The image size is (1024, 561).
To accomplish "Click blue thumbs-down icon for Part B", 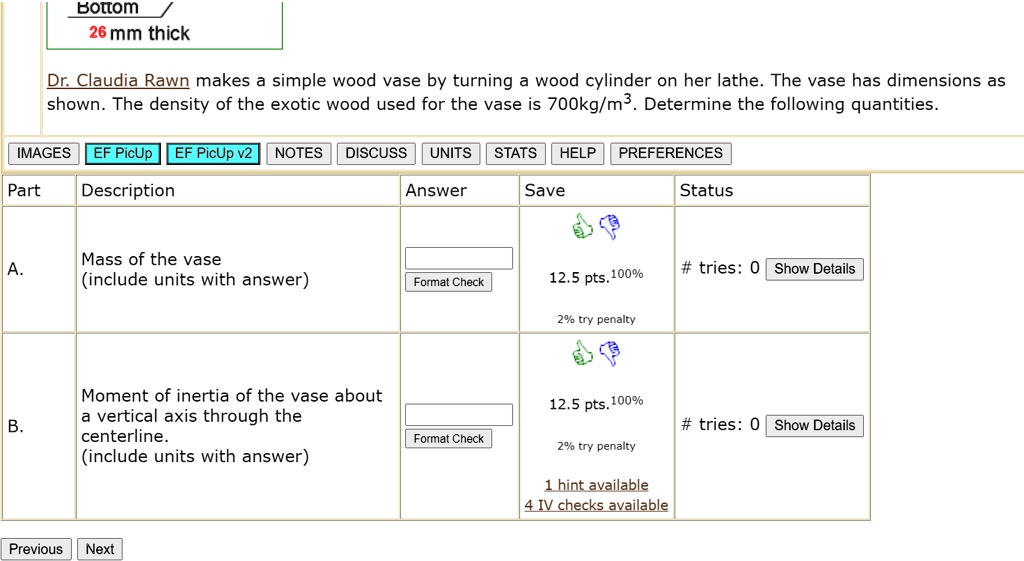I will pos(609,353).
